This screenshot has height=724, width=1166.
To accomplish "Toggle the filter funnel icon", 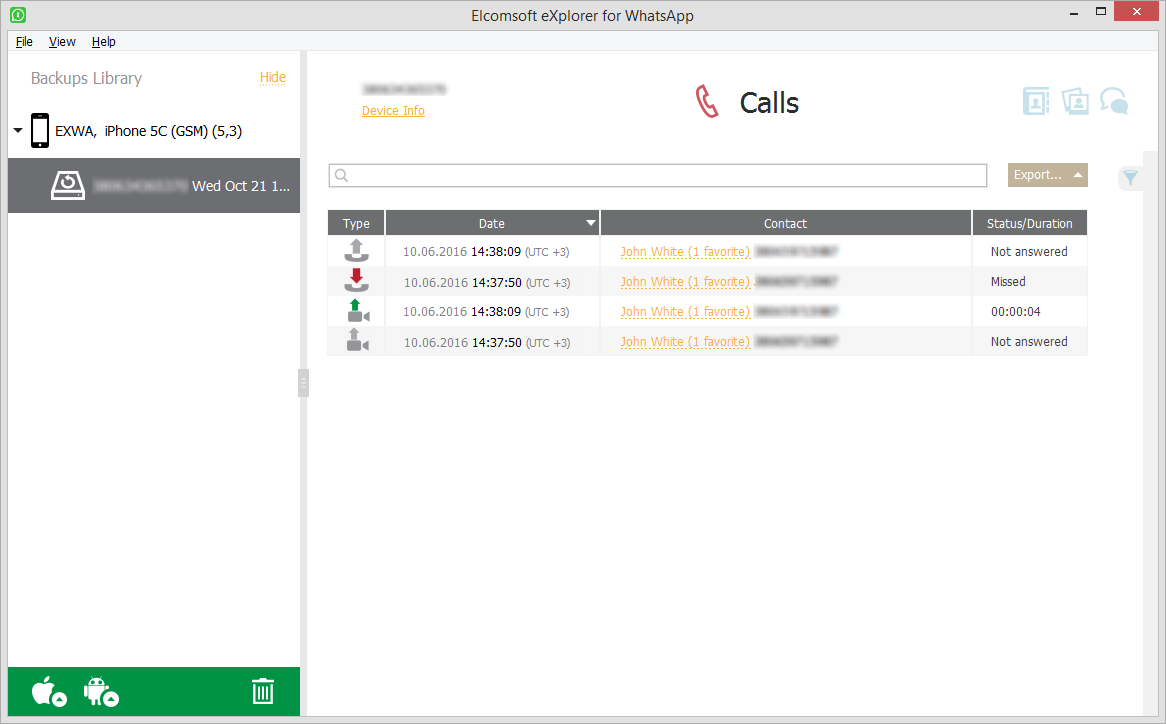I will click(1130, 178).
